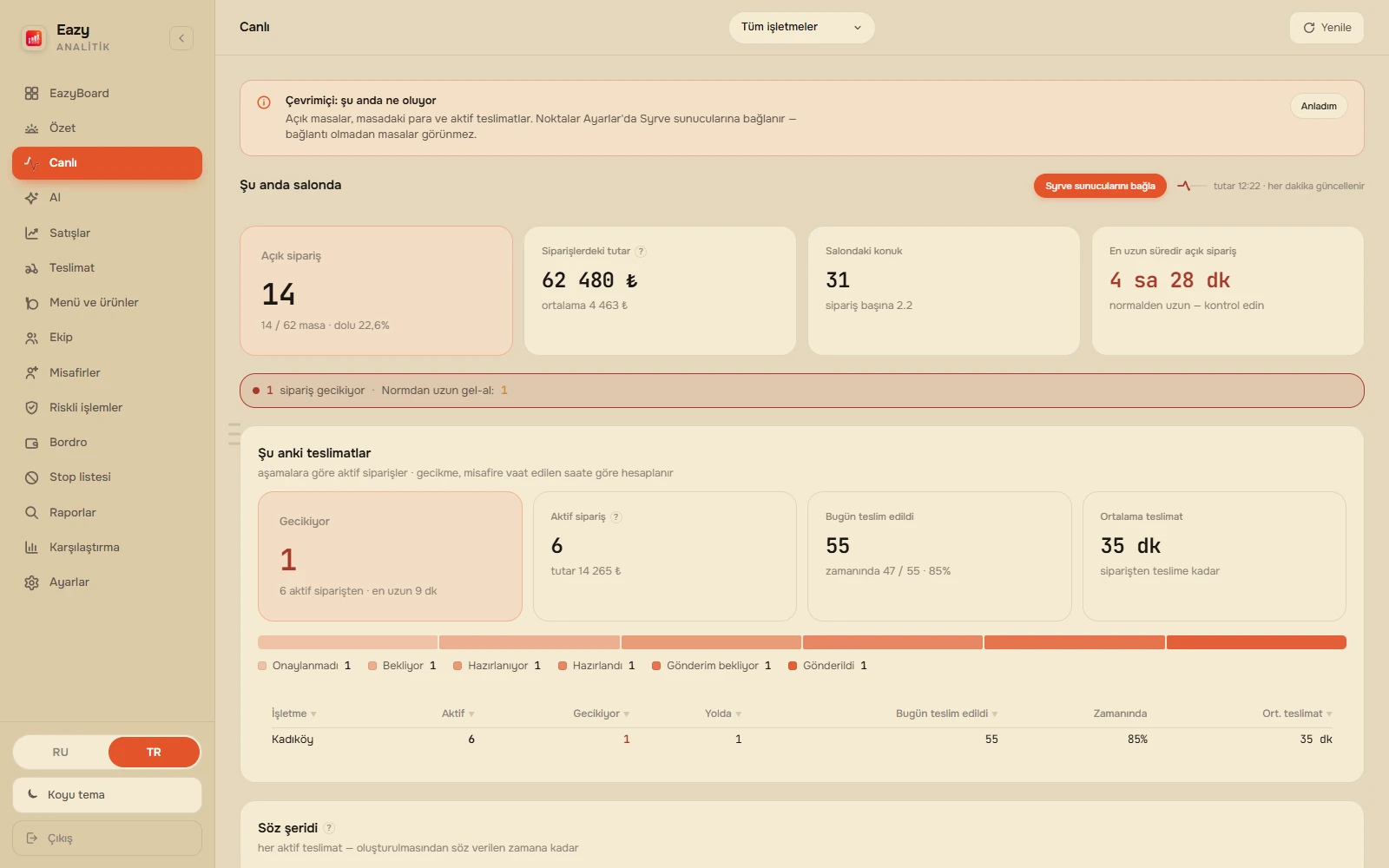This screenshot has width=1389, height=868.
Task: Click the Riskli işlemler shield icon
Action: tap(32, 408)
